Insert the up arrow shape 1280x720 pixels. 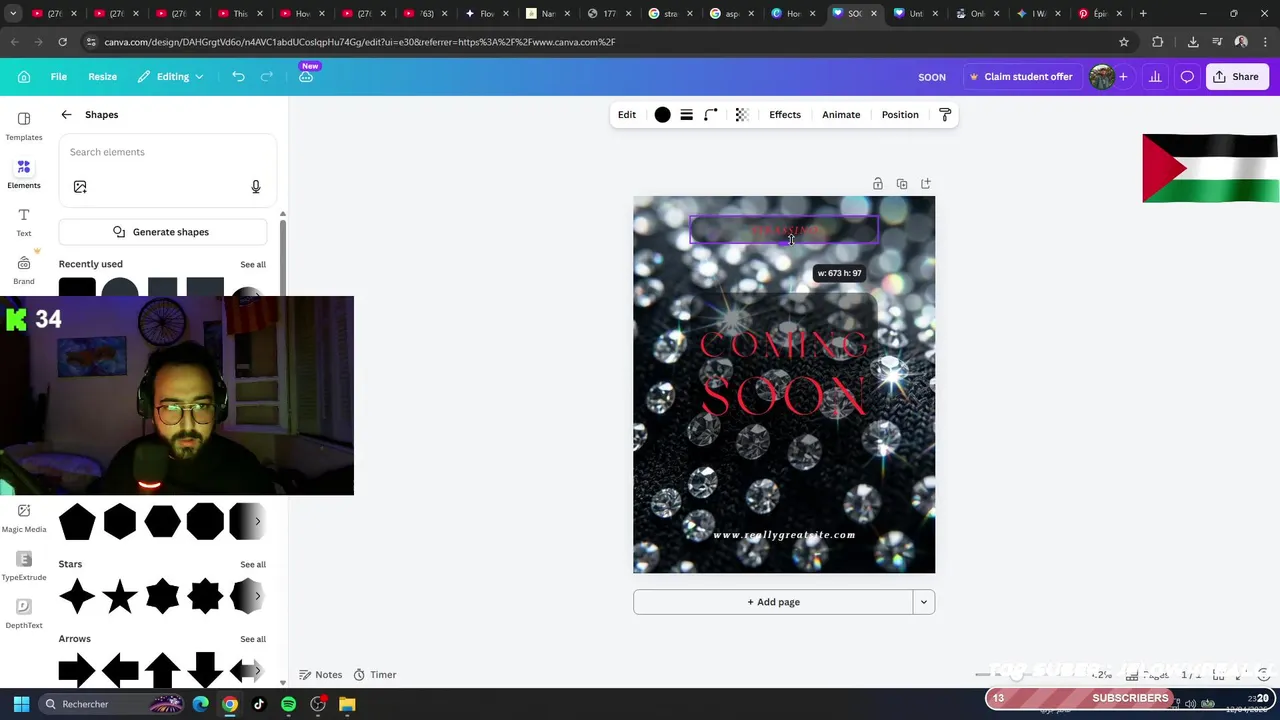coord(162,671)
